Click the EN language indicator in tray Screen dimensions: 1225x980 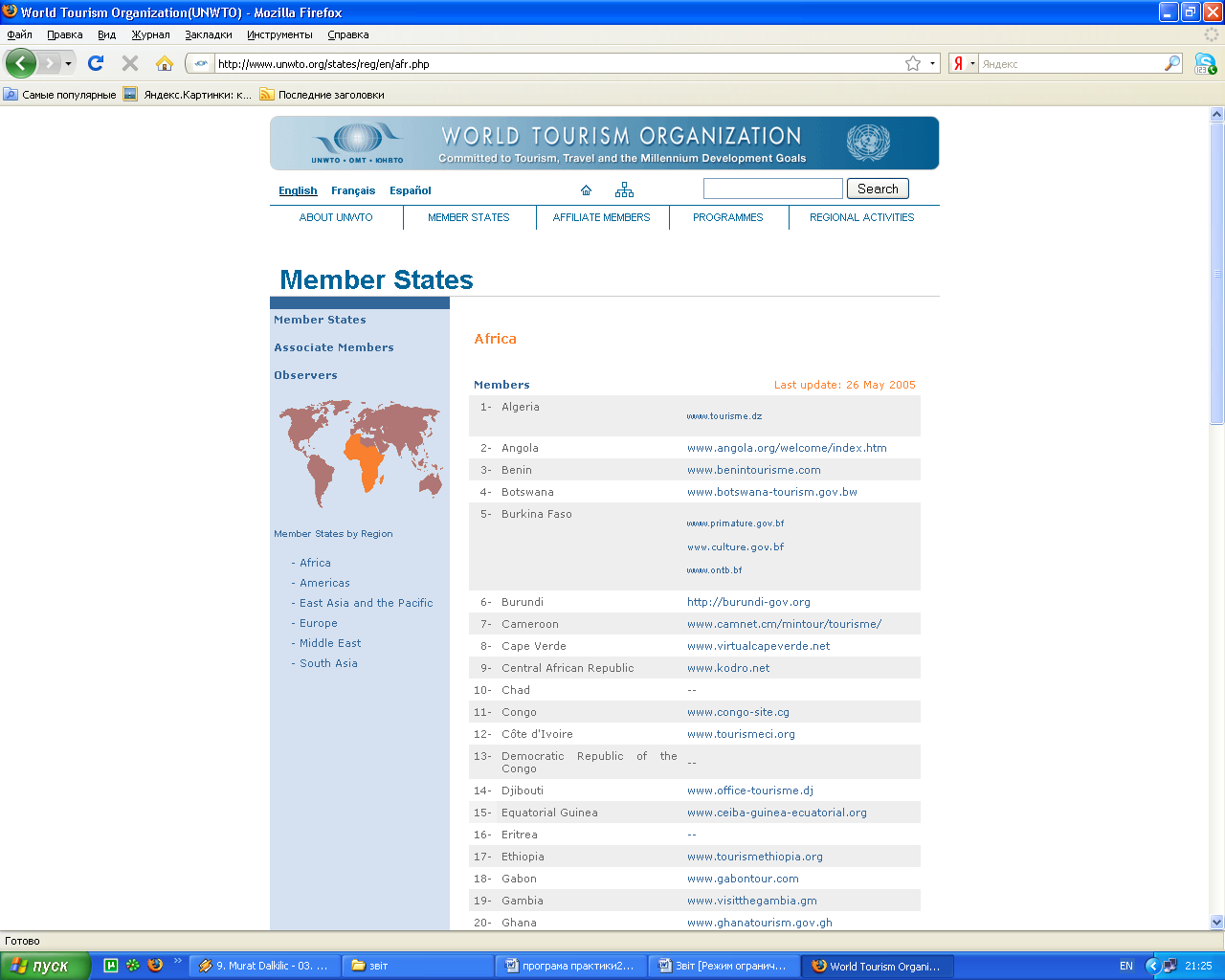pos(1126,966)
